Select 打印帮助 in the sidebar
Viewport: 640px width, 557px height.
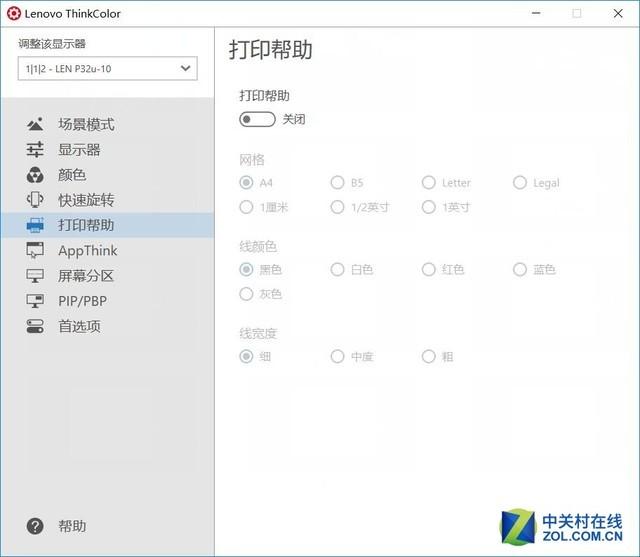107,225
